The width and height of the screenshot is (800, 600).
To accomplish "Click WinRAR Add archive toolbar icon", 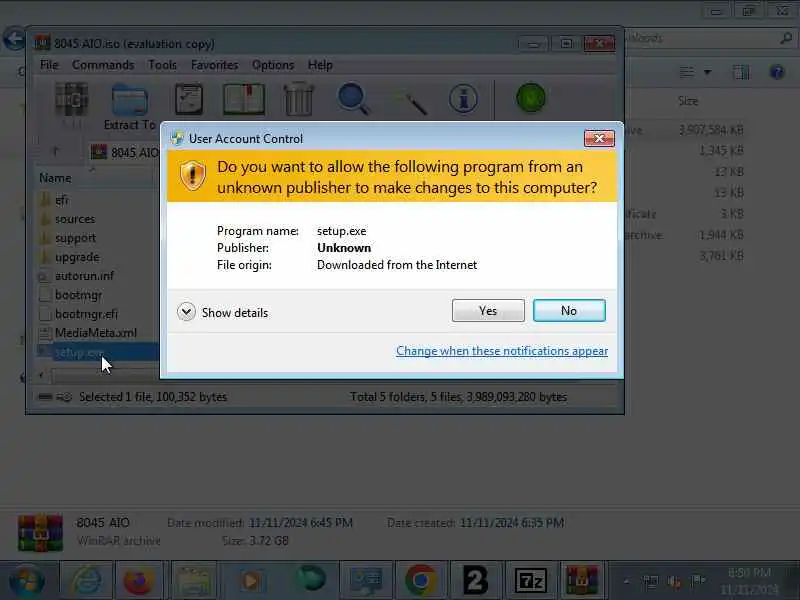I will tap(72, 99).
